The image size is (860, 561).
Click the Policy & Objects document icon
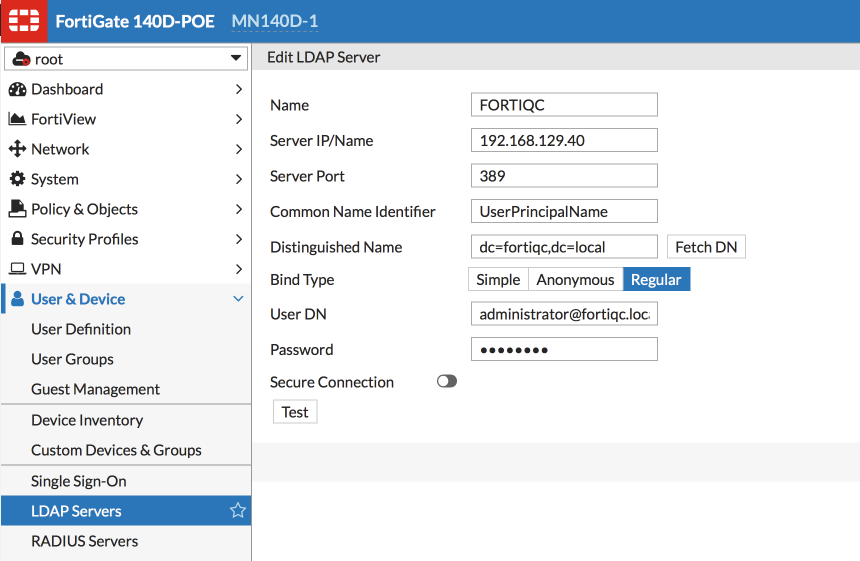[x=18, y=208]
